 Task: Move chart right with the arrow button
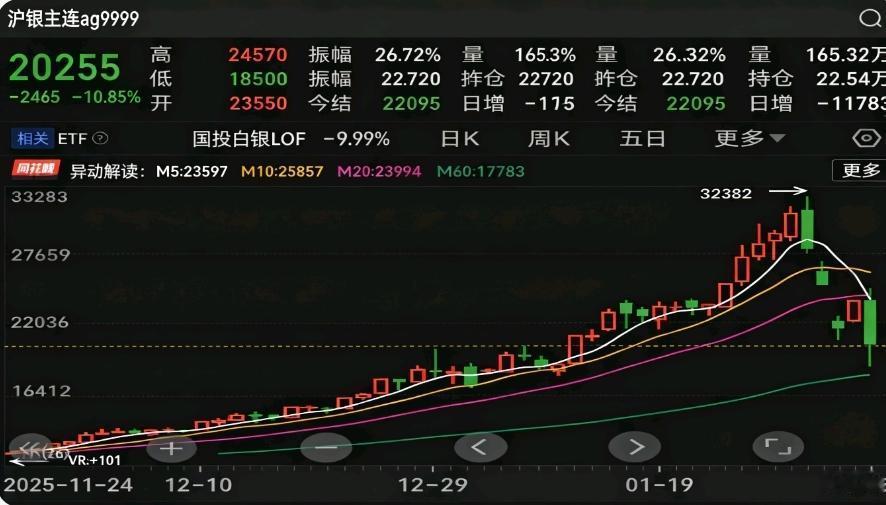635,447
